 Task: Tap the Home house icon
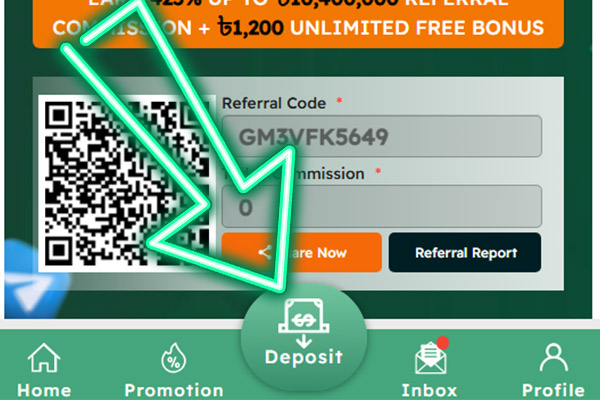44,358
